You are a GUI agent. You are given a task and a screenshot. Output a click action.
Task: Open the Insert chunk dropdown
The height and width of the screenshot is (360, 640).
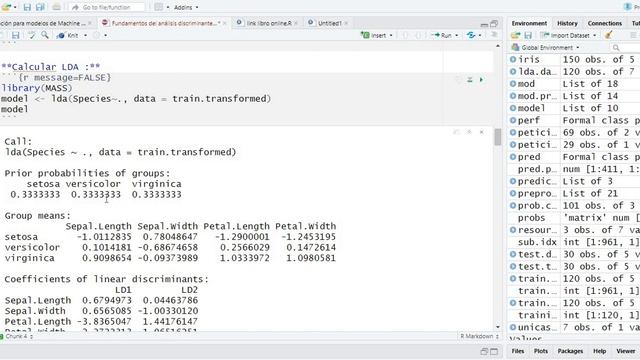pos(377,36)
